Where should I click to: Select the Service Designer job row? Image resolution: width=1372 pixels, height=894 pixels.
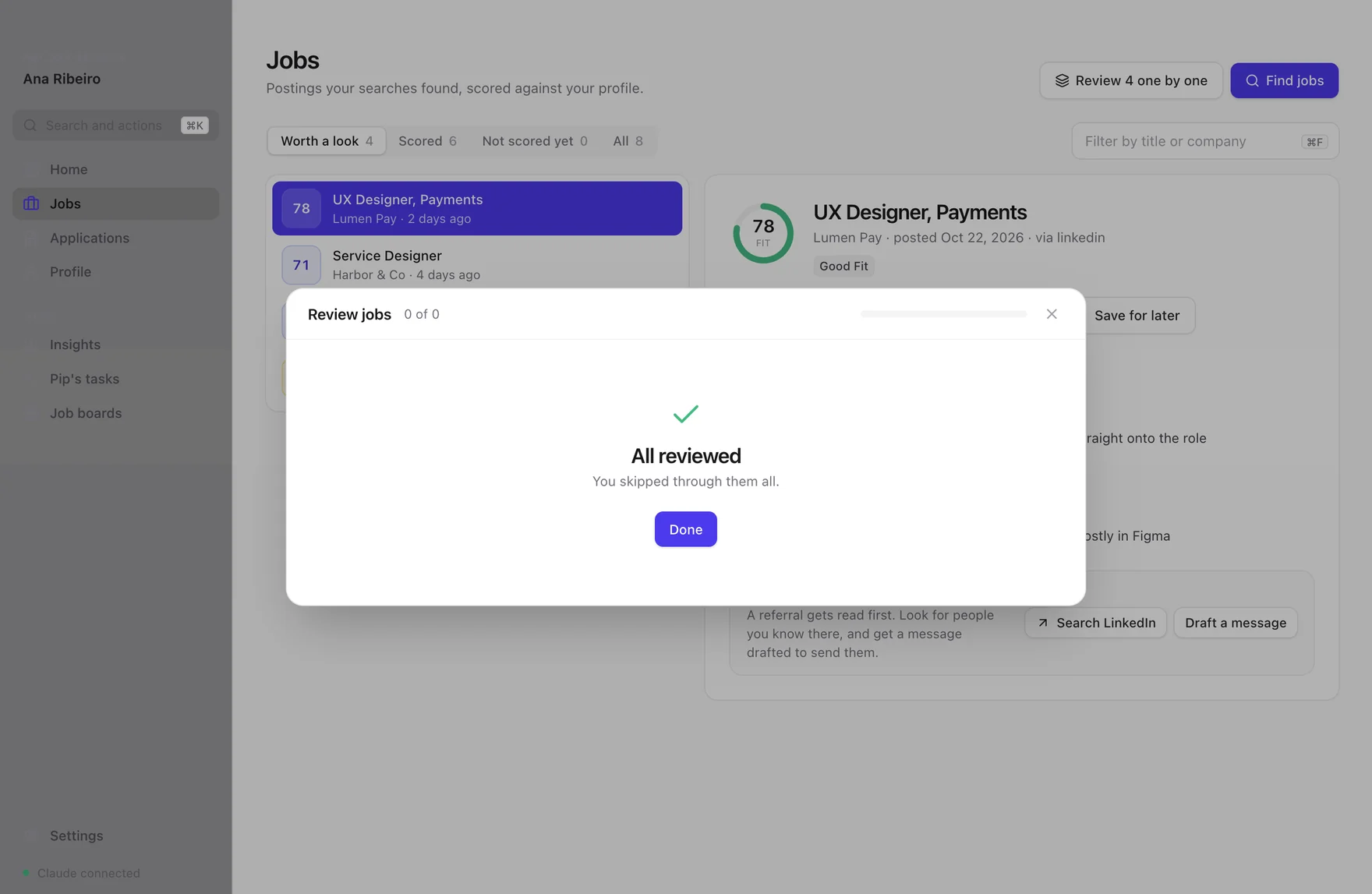click(476, 264)
